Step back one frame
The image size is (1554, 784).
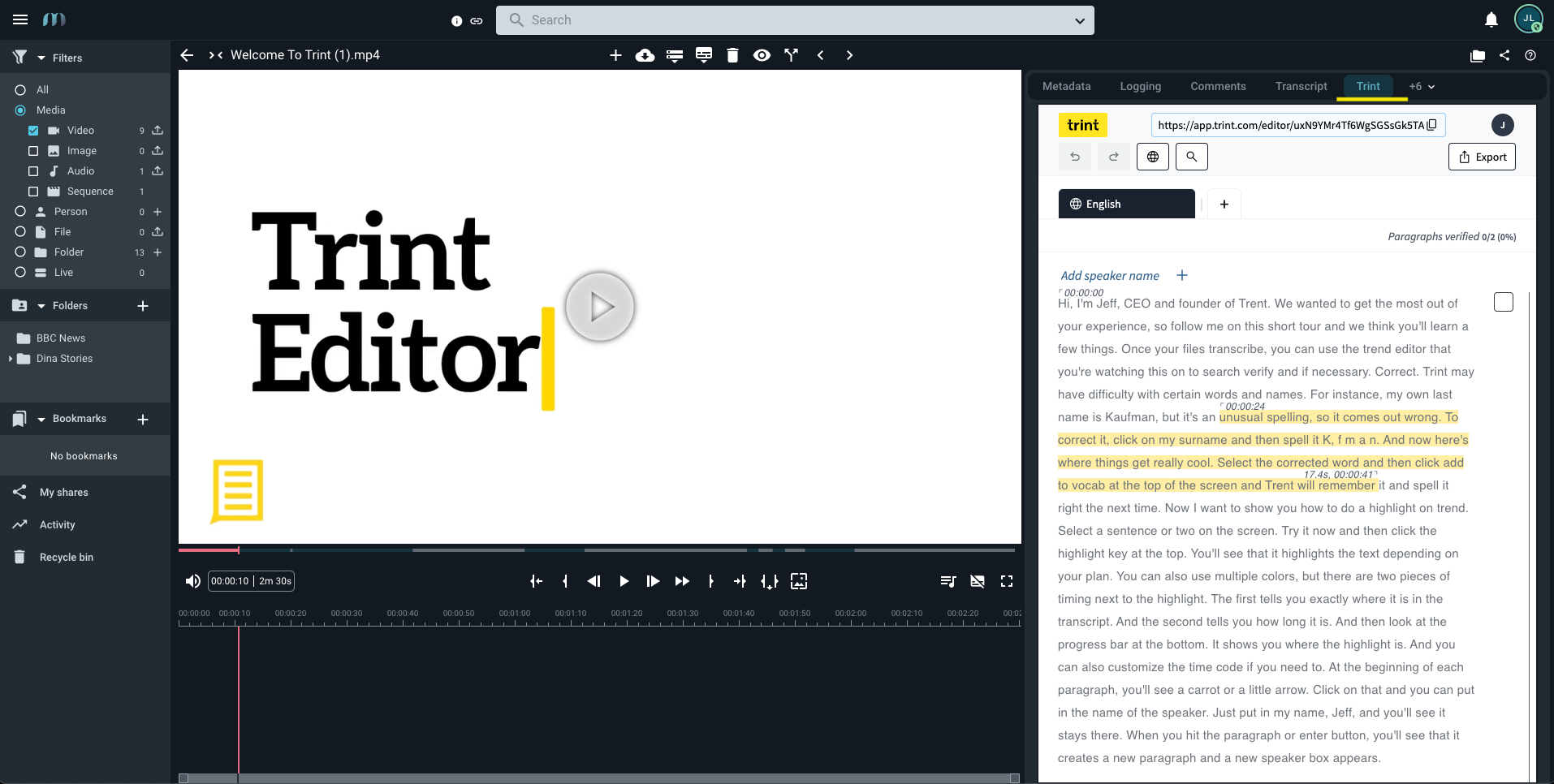click(594, 581)
